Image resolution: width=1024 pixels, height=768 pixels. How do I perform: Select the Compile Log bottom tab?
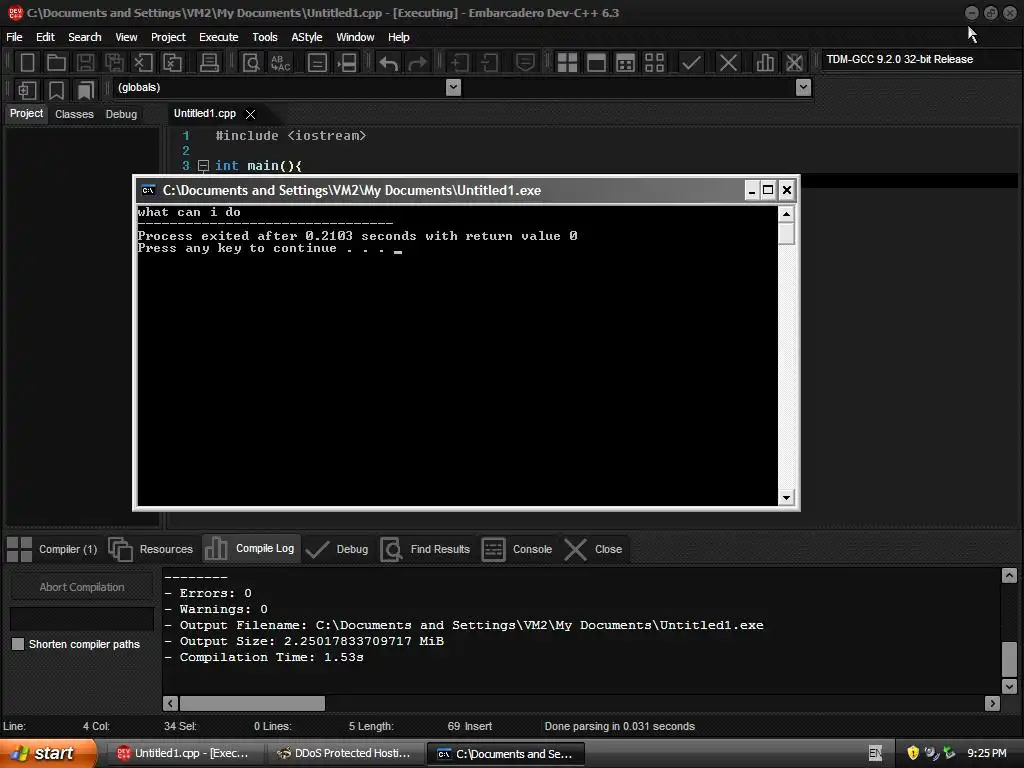tap(251, 549)
